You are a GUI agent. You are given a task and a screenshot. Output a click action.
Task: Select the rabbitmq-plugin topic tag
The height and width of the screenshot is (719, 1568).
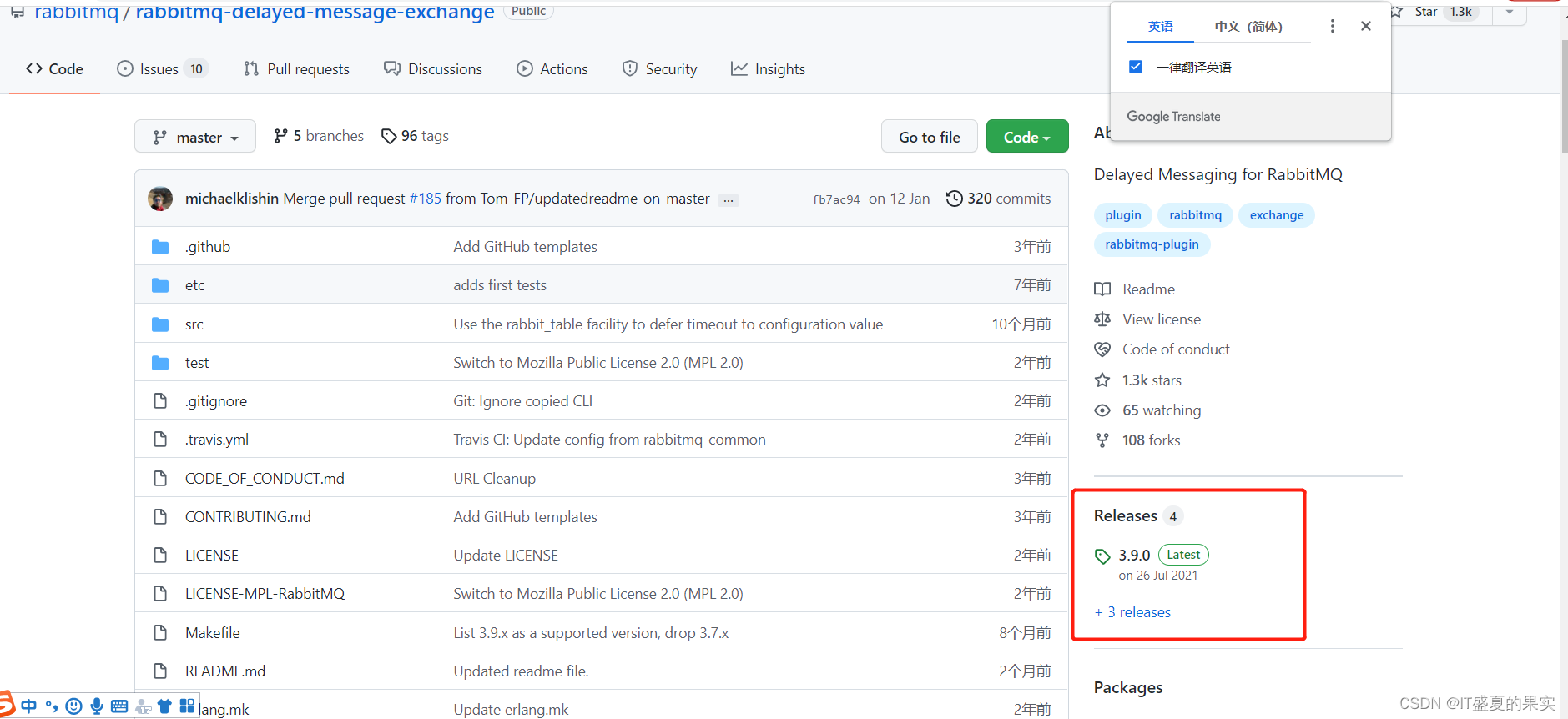click(1152, 244)
